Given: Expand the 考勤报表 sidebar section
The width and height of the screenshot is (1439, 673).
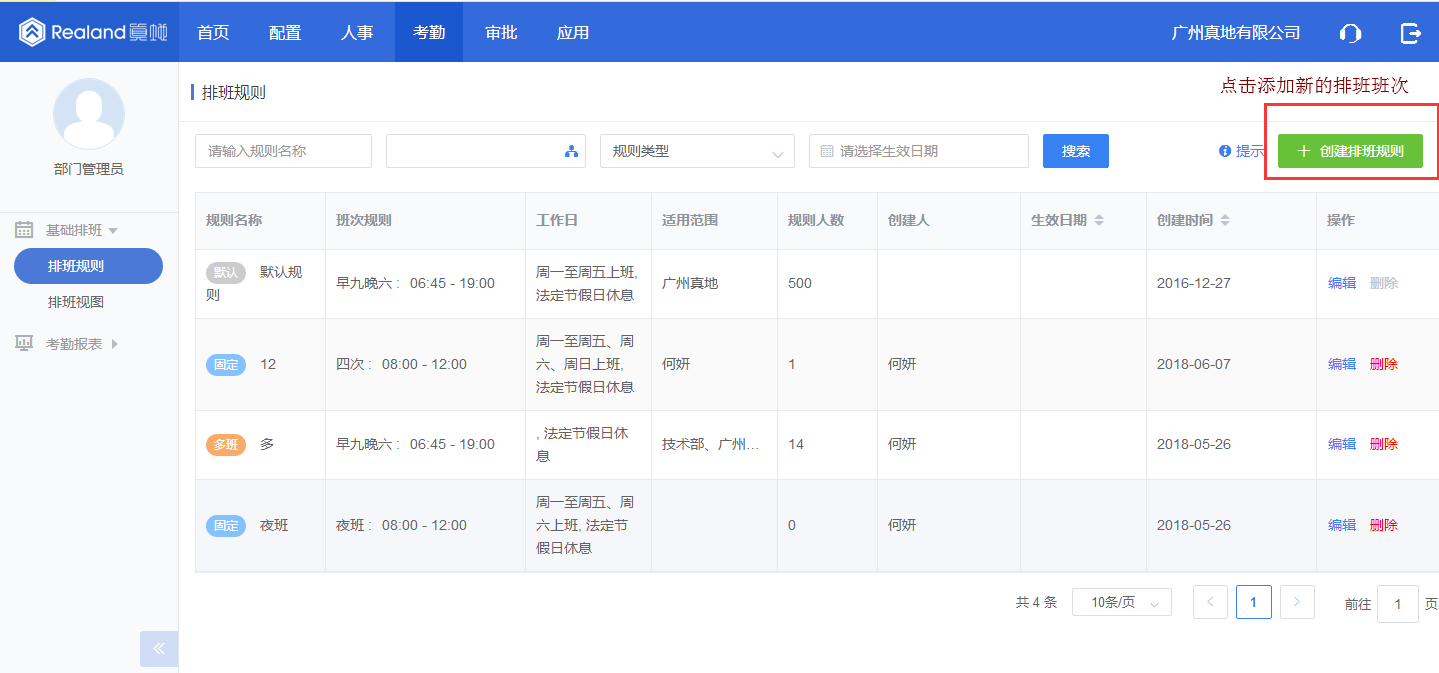Looking at the screenshot, I should [x=74, y=344].
